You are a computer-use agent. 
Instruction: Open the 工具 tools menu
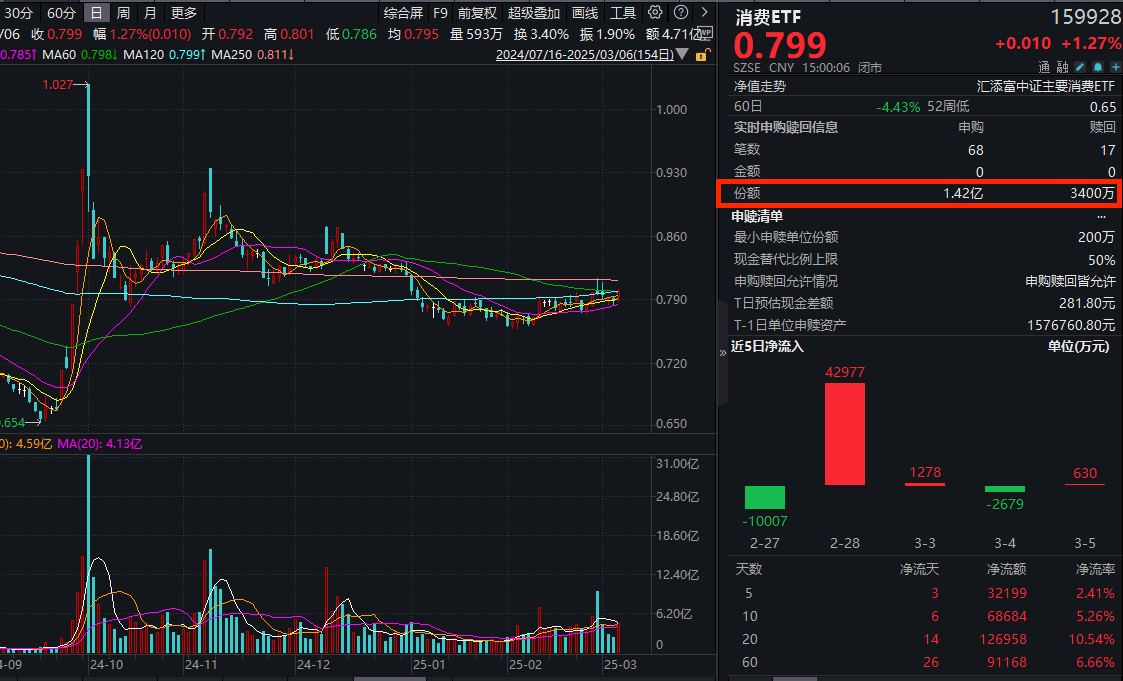click(622, 13)
